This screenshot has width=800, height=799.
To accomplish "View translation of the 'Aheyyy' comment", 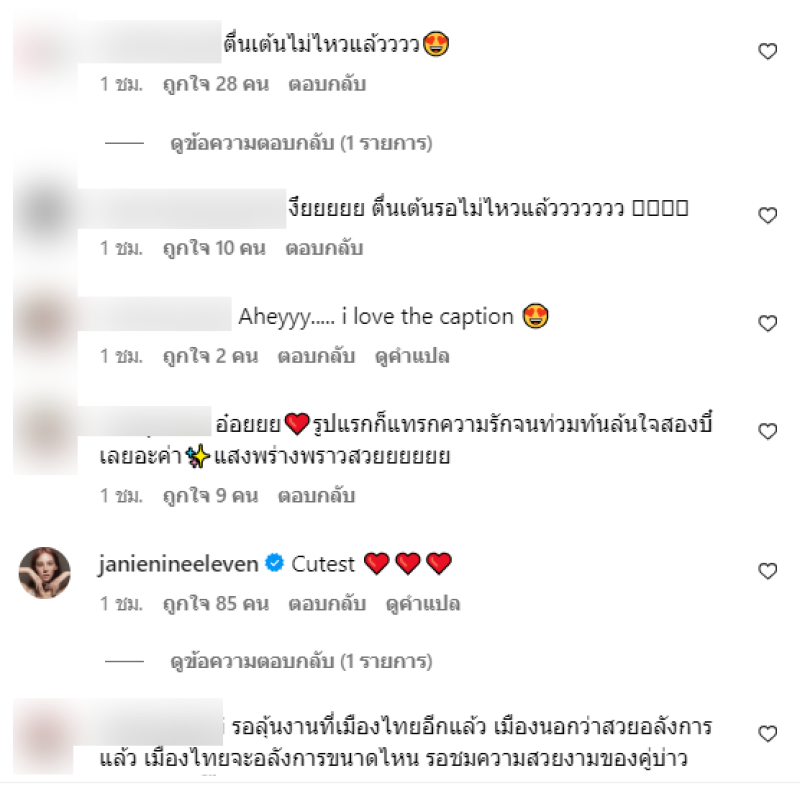I will tap(412, 356).
